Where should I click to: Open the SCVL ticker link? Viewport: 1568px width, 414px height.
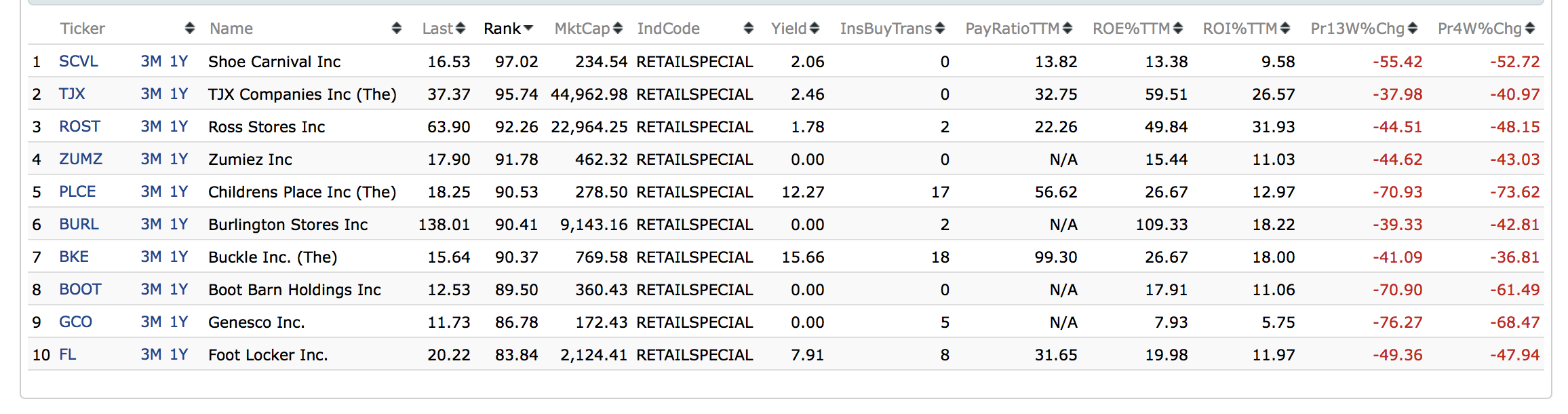pos(79,62)
